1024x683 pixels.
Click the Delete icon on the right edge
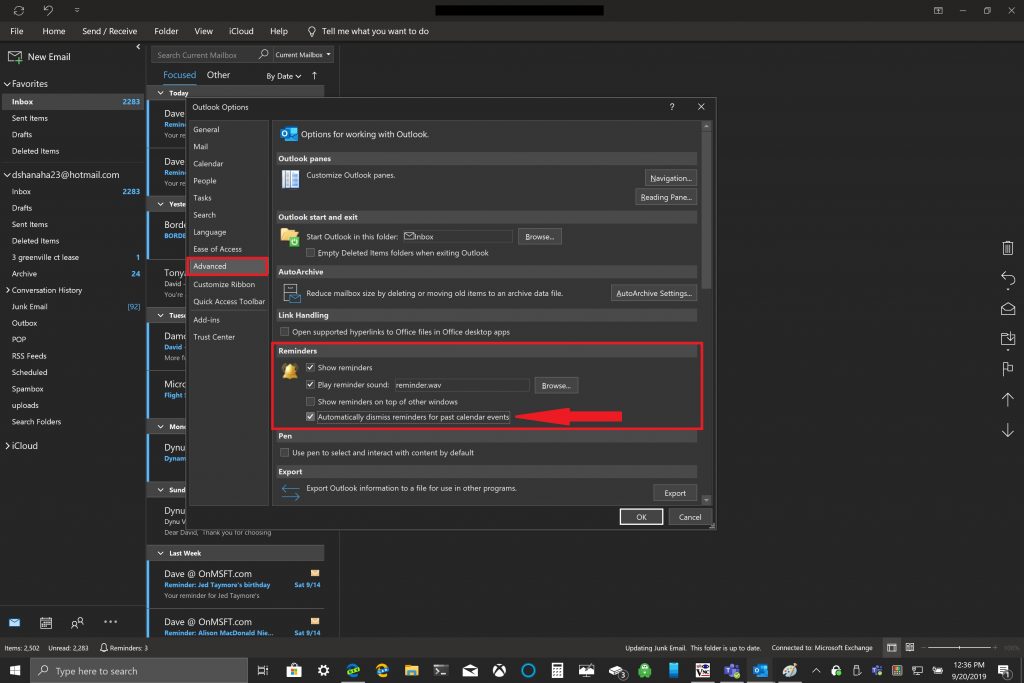(1006, 247)
